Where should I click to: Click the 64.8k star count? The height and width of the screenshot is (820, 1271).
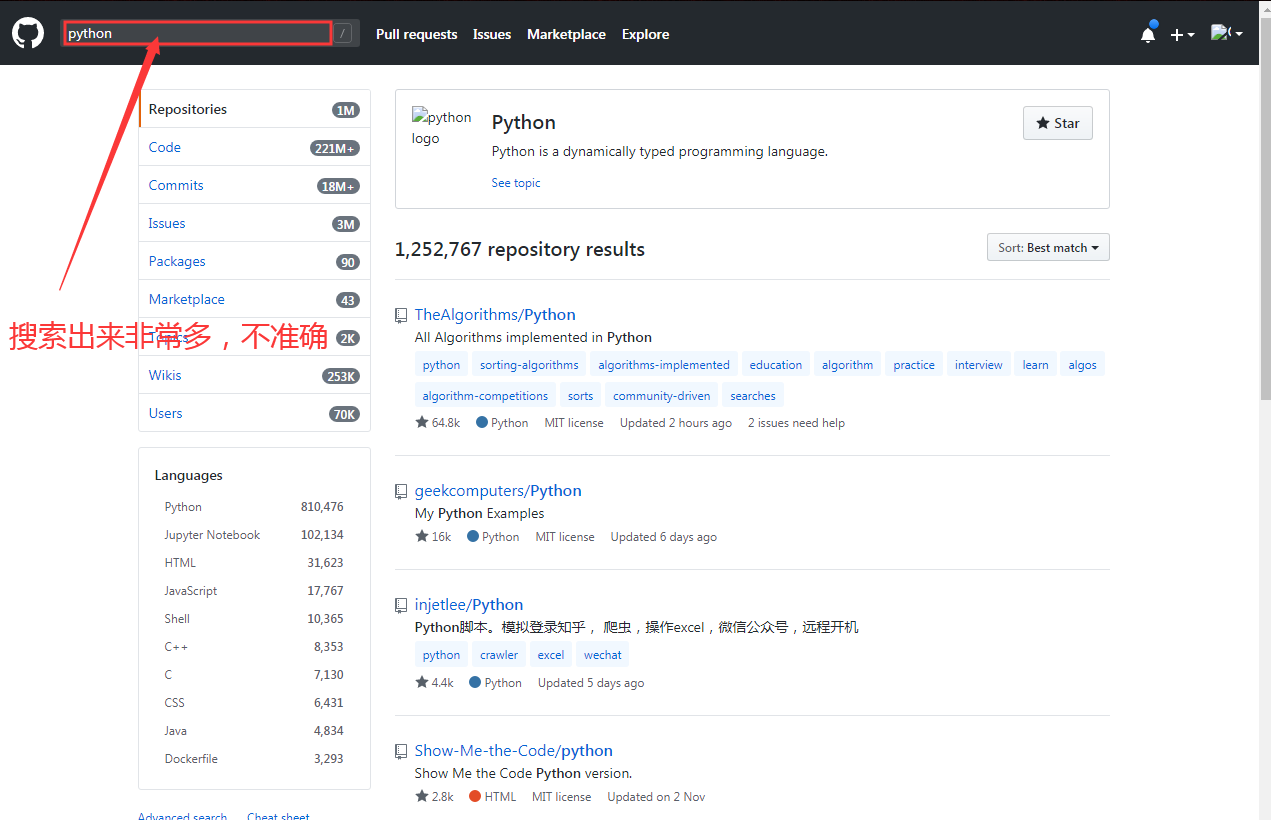[x=438, y=423]
